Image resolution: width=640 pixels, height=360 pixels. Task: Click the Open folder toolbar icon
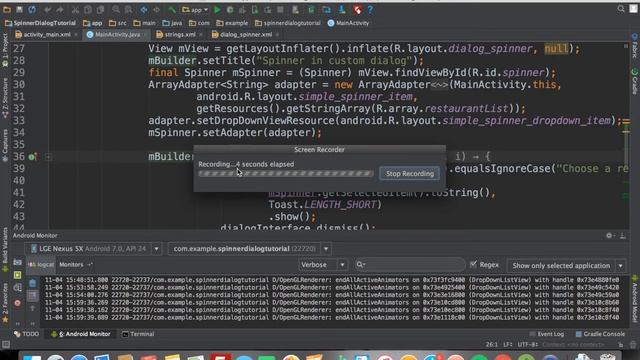7,9
